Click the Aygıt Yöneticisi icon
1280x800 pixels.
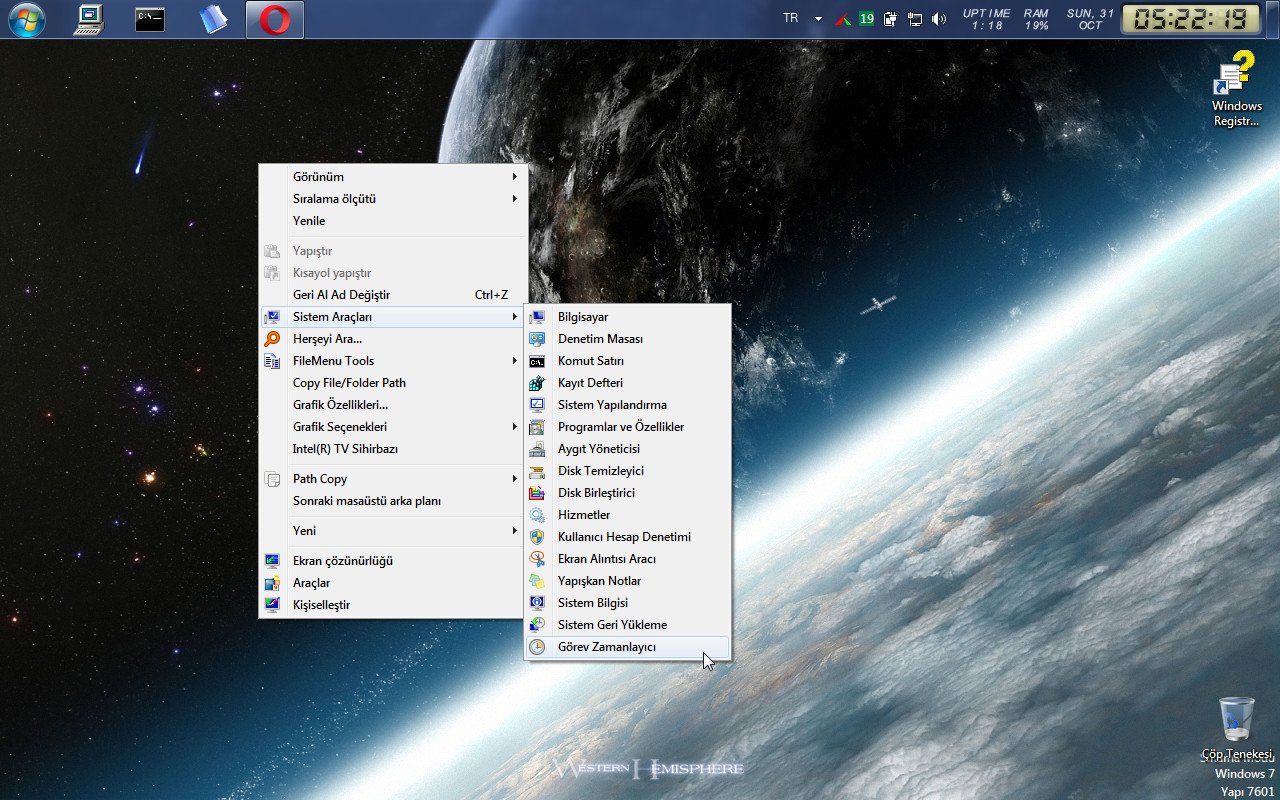537,449
